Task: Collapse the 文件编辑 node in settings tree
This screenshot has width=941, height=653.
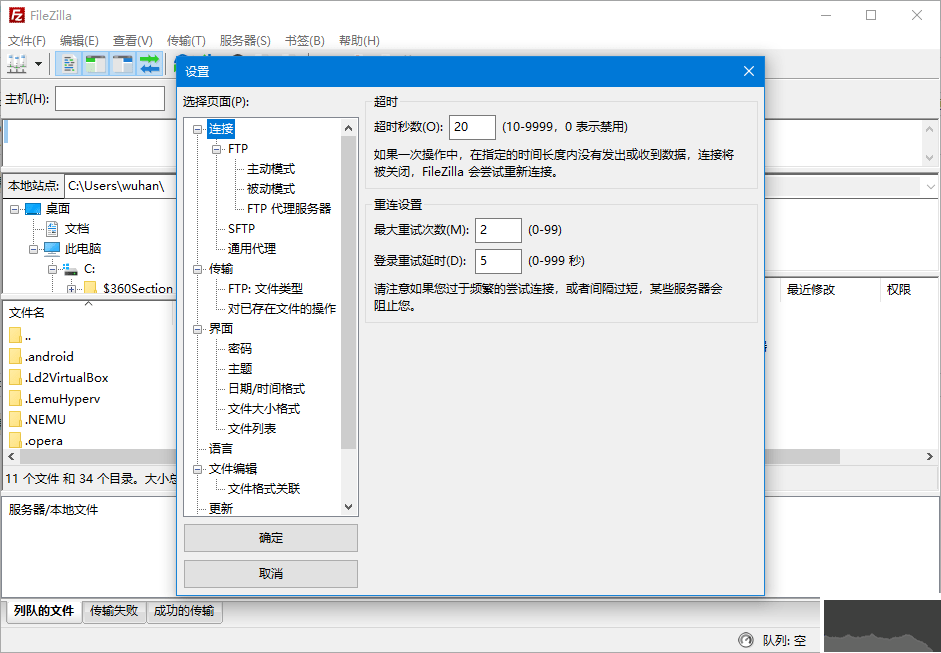Action: point(197,469)
